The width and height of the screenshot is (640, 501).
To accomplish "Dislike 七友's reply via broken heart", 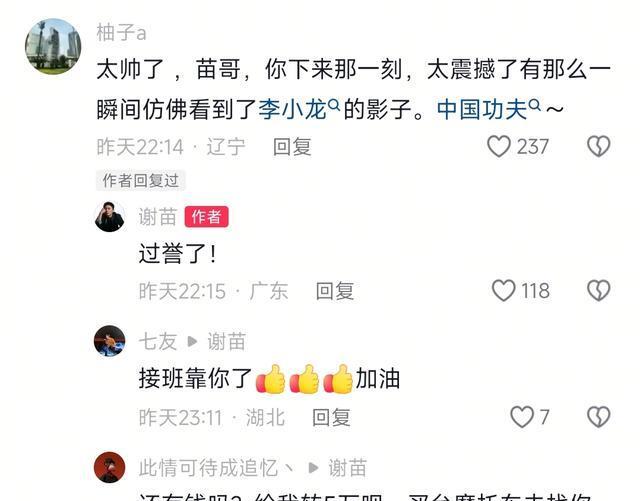I will click(x=598, y=417).
